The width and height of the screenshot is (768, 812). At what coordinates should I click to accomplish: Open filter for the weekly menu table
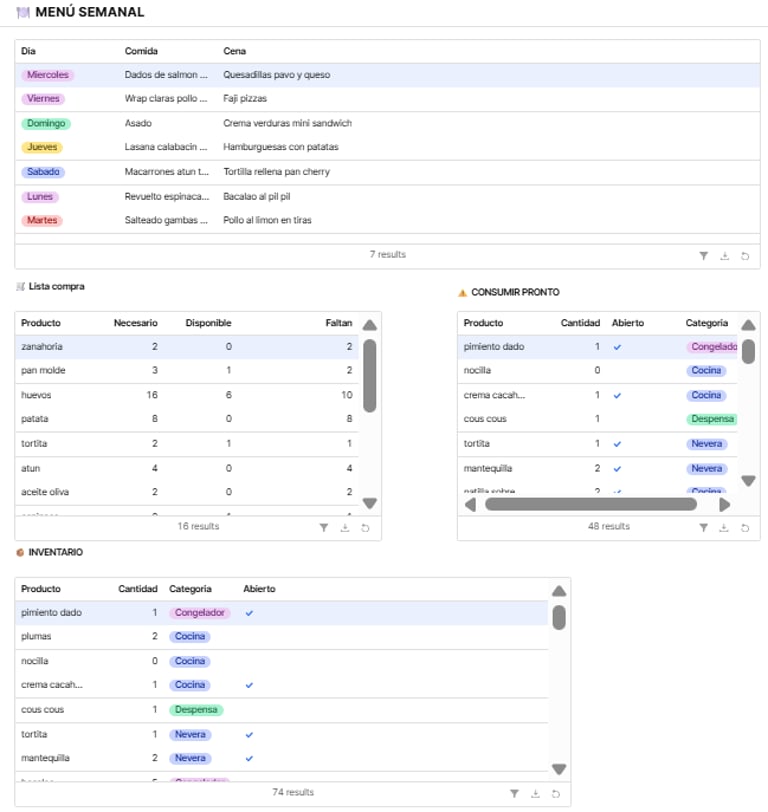point(704,256)
